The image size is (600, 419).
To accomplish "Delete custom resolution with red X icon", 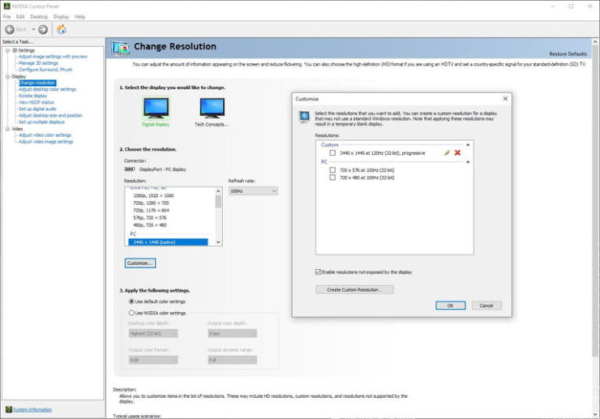I will pos(457,153).
